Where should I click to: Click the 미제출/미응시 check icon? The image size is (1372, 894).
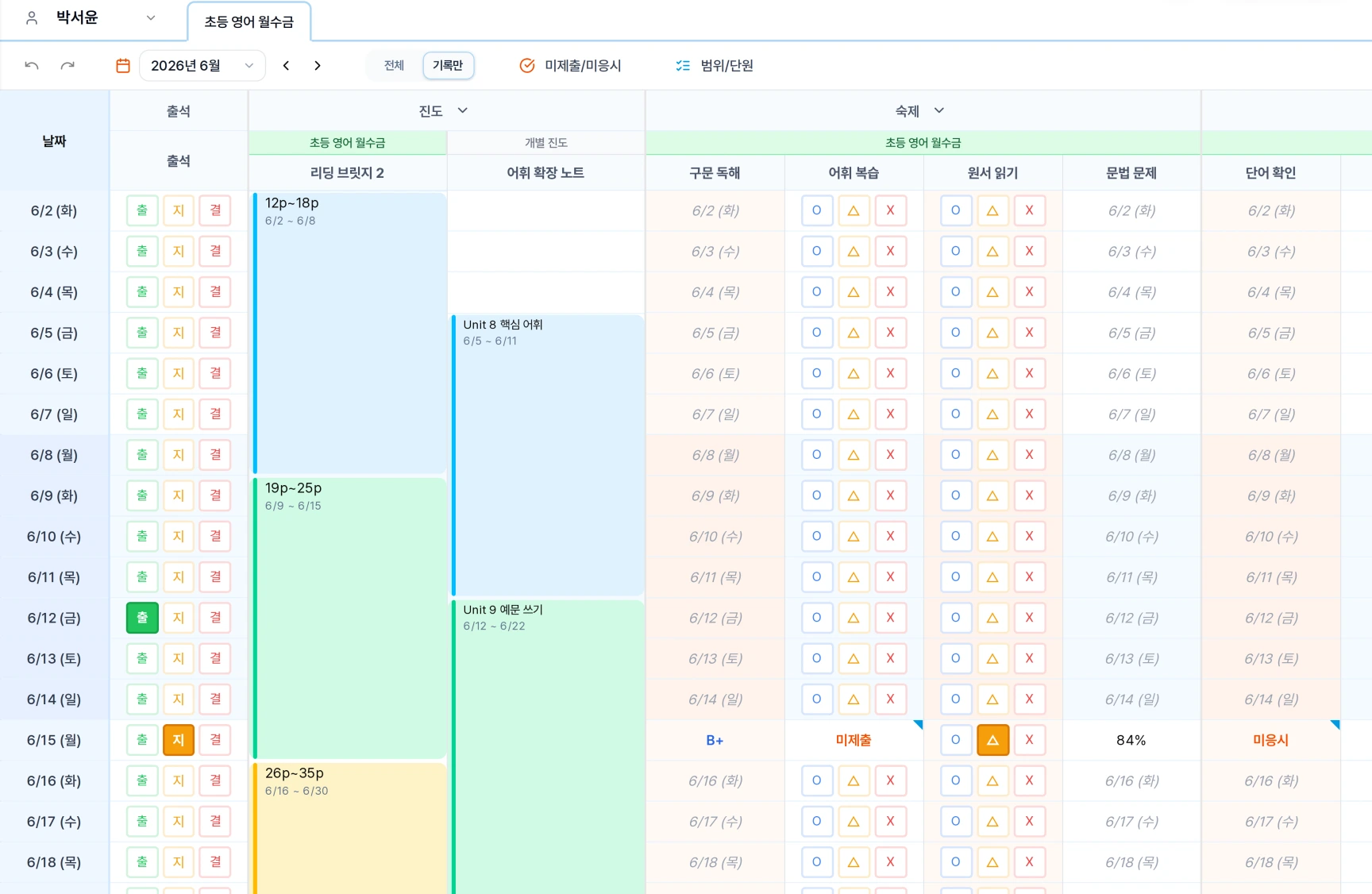[527, 65]
